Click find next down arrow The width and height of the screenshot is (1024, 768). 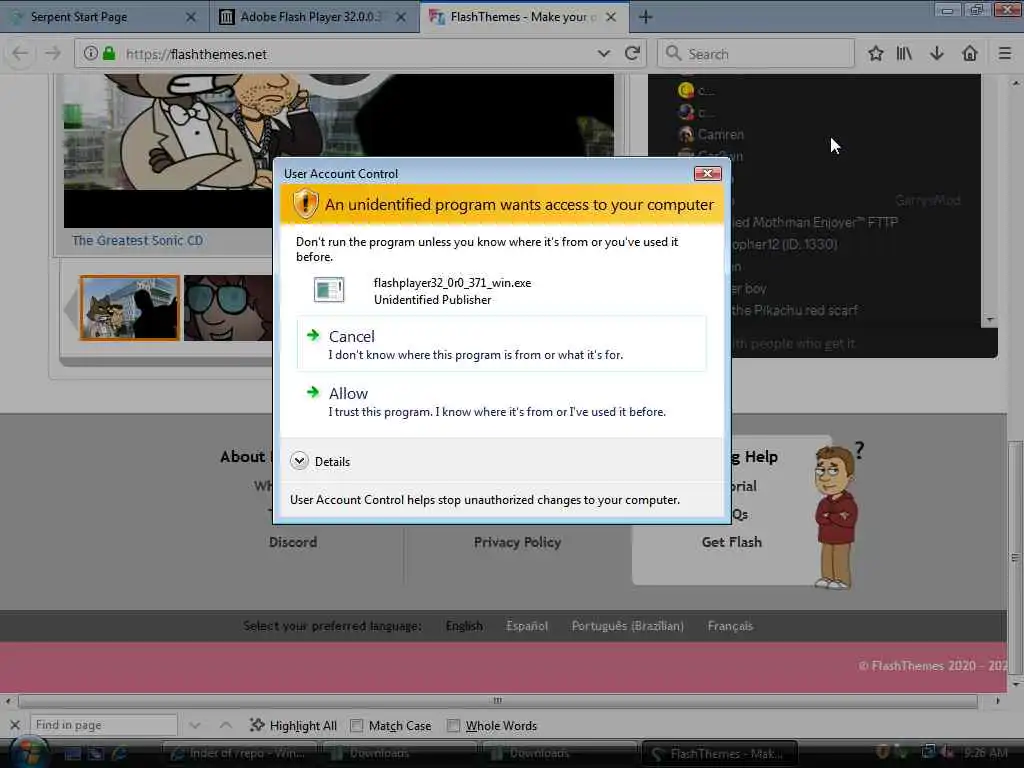[195, 725]
